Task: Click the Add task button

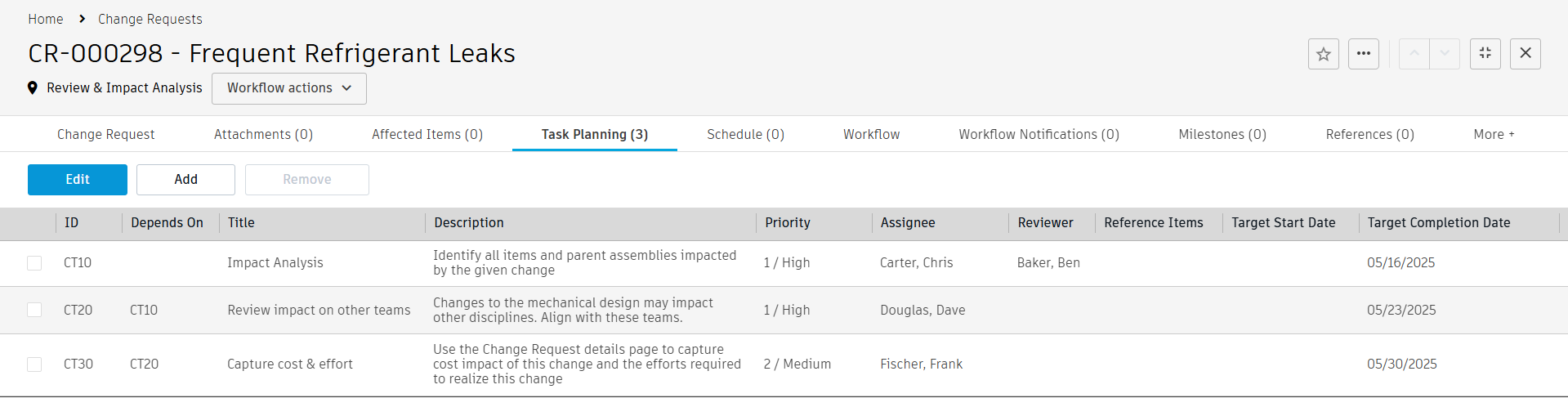Action: 185,180
